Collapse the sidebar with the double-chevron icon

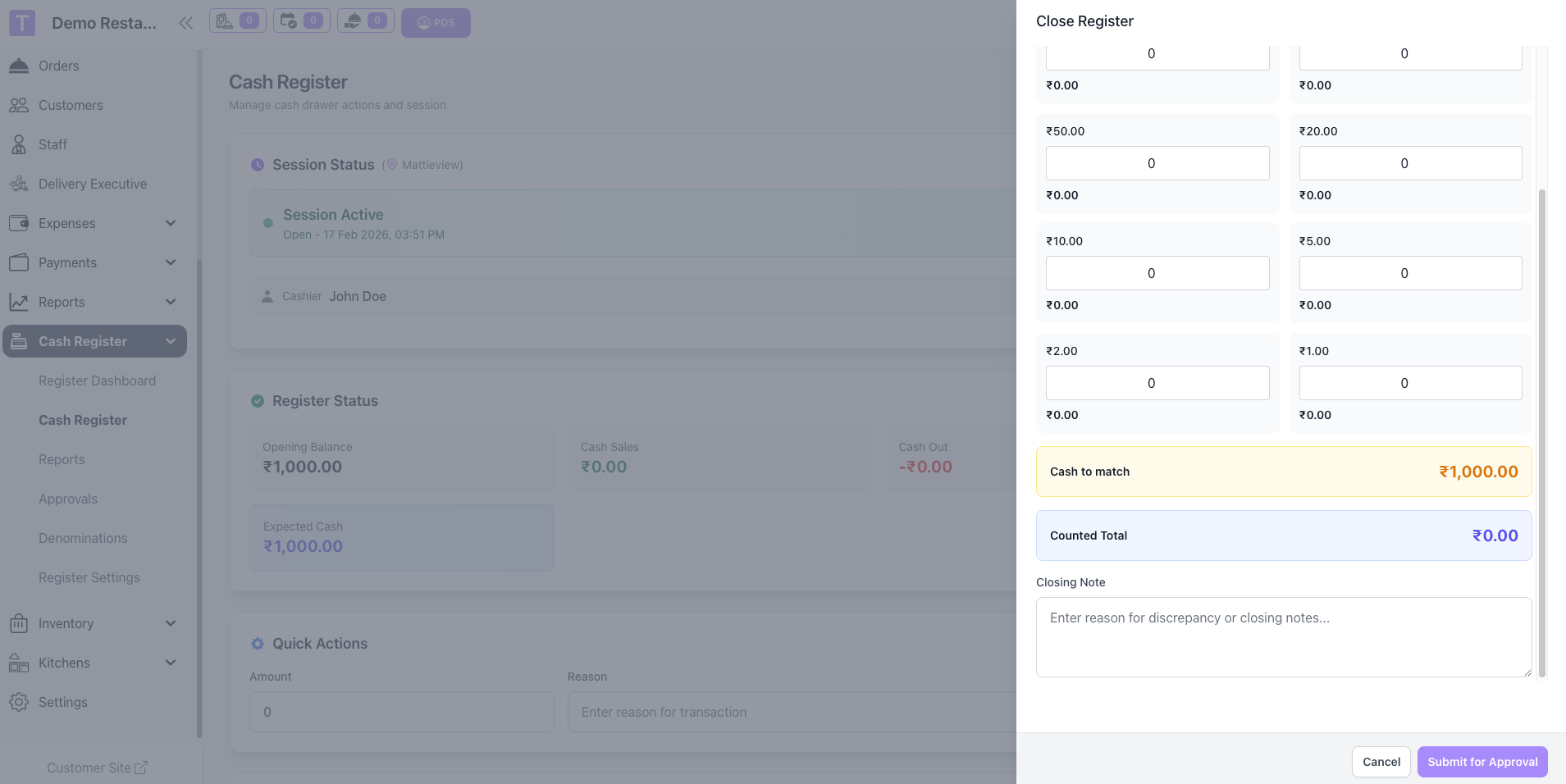click(x=186, y=23)
